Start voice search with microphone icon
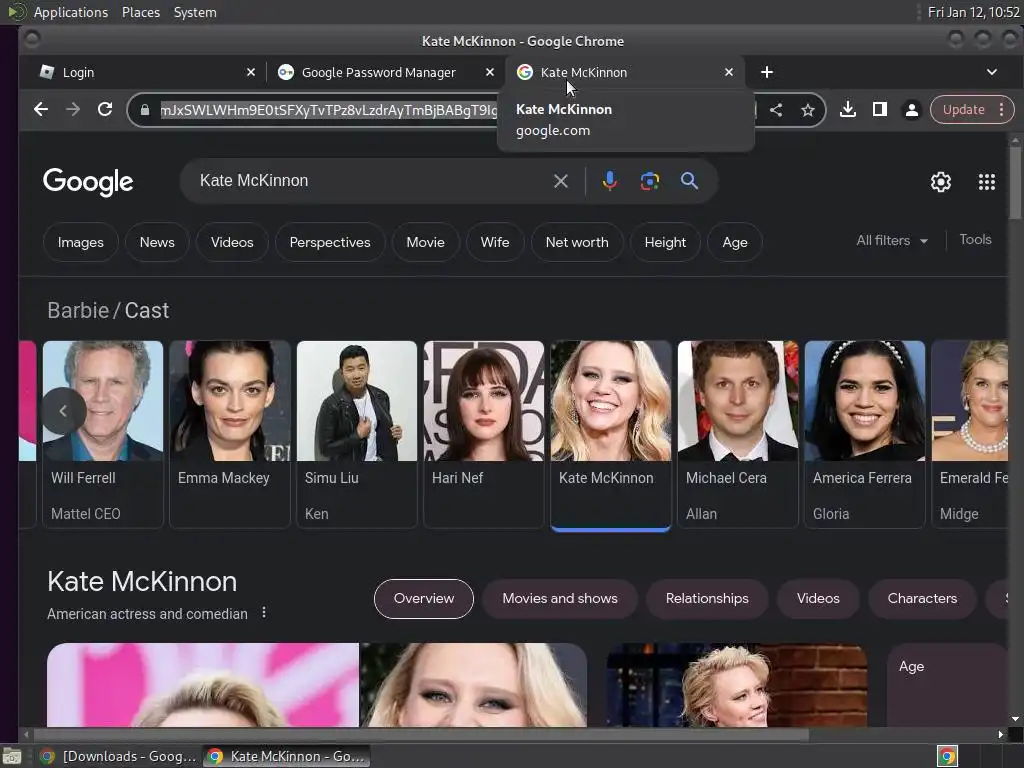1024x768 pixels. pyautogui.click(x=609, y=181)
